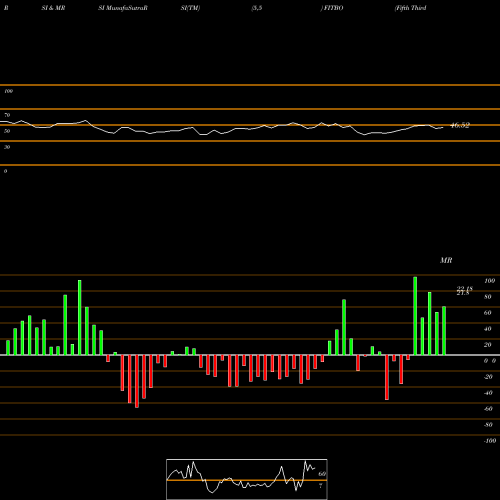This screenshot has height=500, width=500.
Task: Click the MR axis label -100
Action: (x=490, y=441)
